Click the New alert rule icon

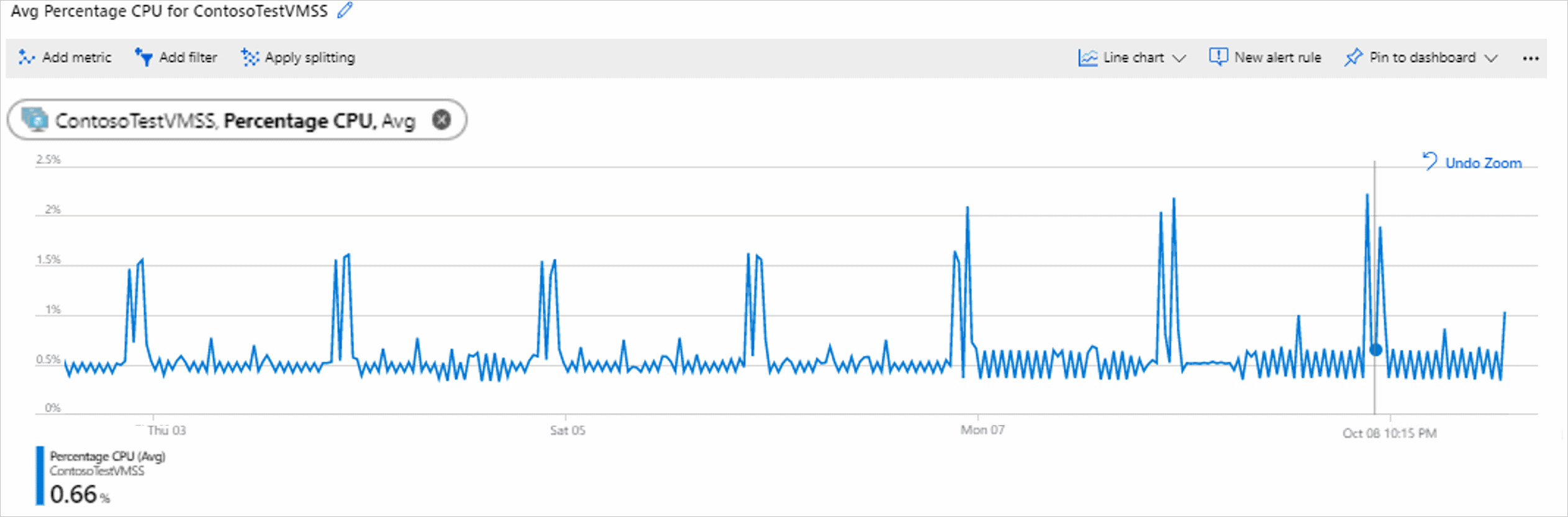click(x=1218, y=57)
